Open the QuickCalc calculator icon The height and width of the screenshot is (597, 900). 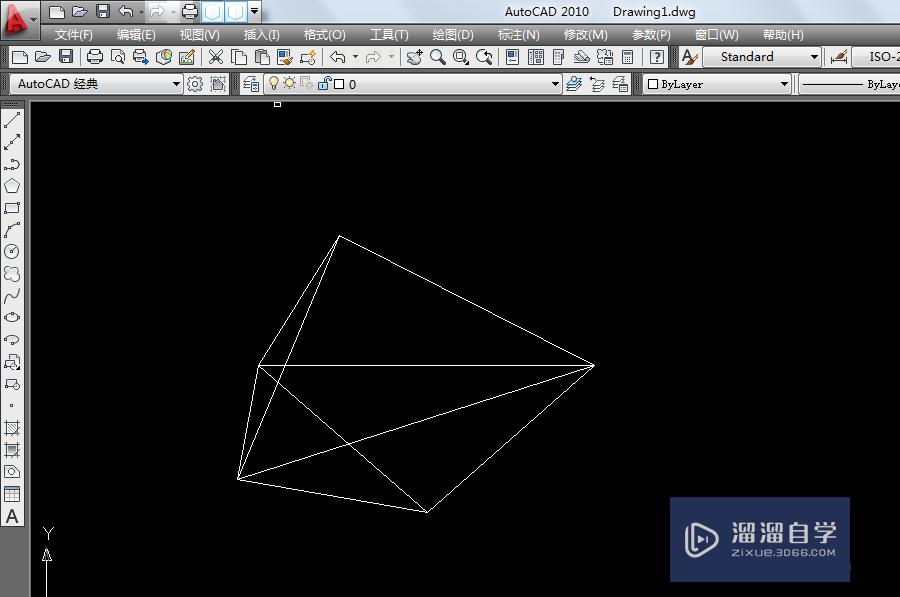(x=628, y=57)
